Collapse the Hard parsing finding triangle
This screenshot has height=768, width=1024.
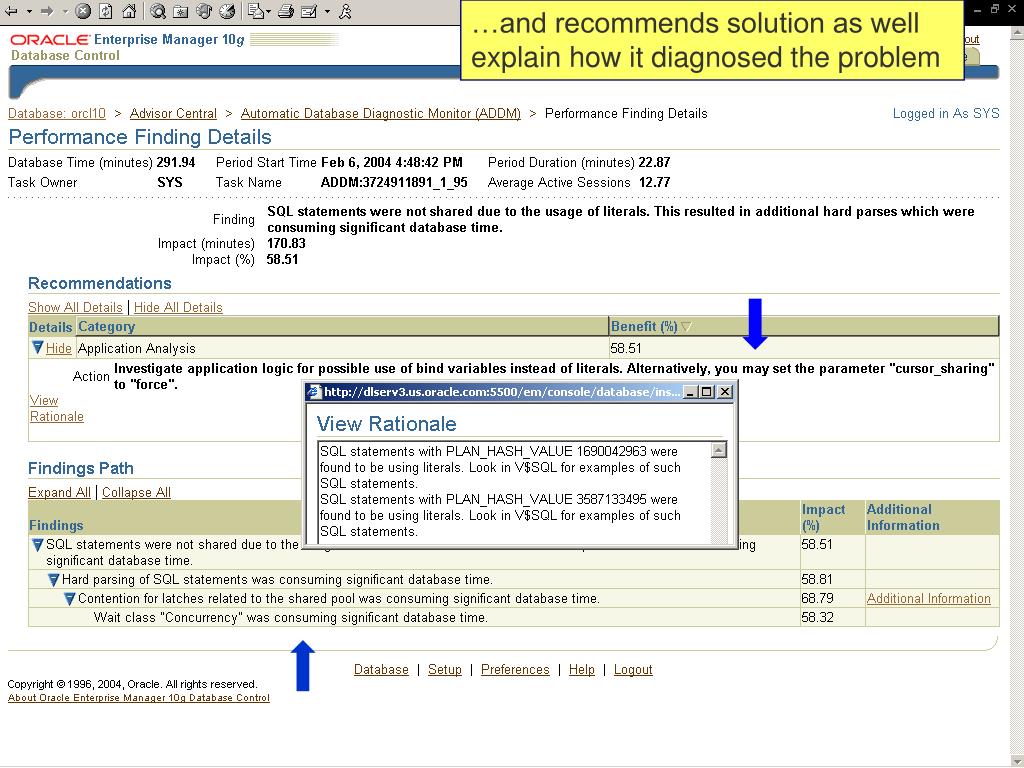tap(54, 580)
